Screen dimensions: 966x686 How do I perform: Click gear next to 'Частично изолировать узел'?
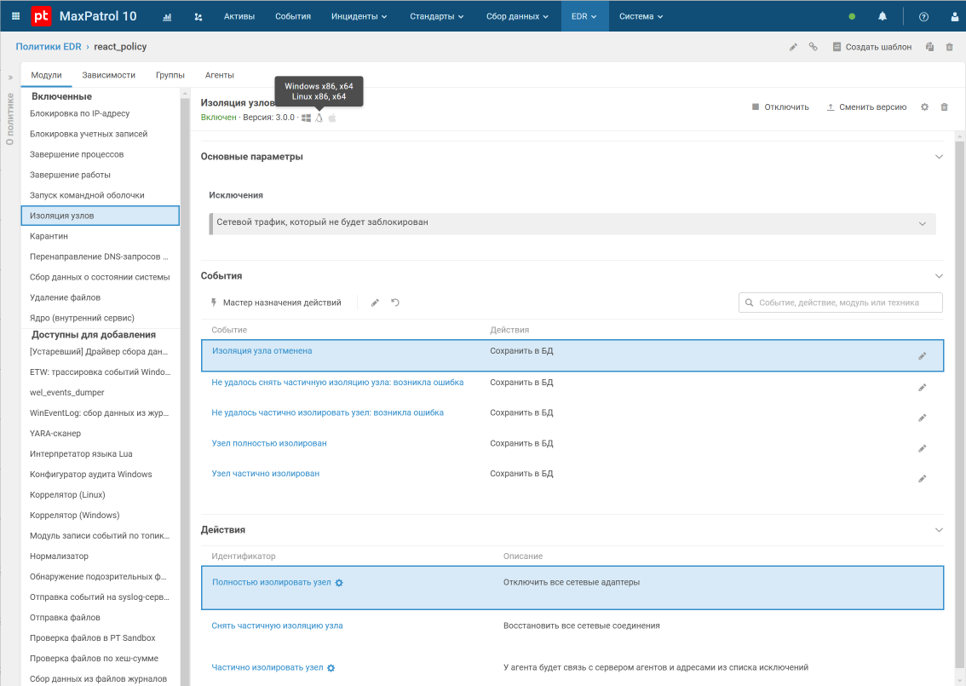(331, 668)
